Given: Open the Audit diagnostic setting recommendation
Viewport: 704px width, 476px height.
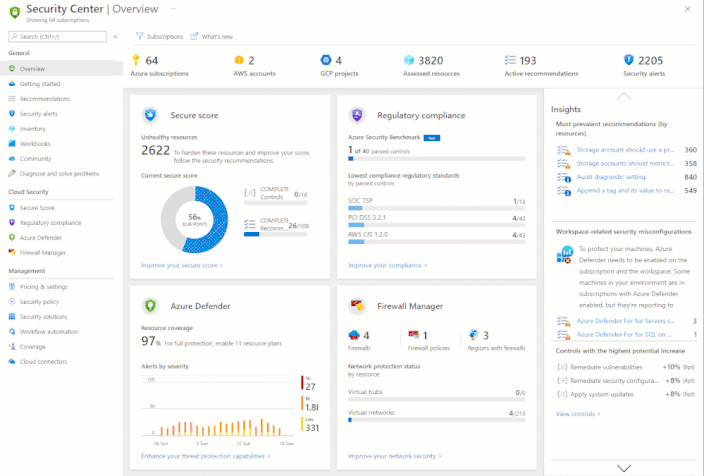Looking at the screenshot, I should tap(611, 177).
